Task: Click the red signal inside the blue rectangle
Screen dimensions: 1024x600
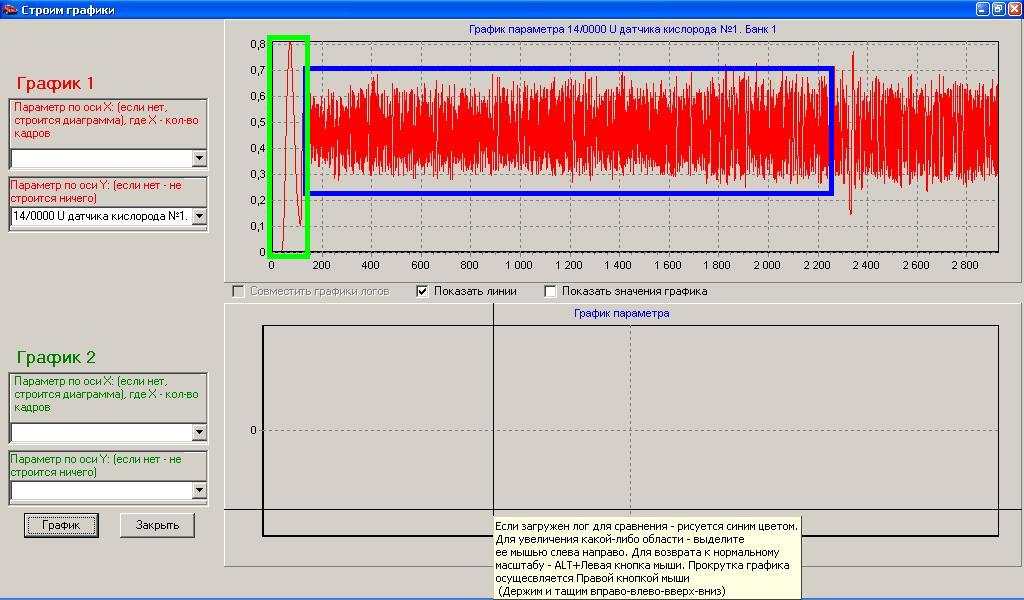Action: pos(570,130)
